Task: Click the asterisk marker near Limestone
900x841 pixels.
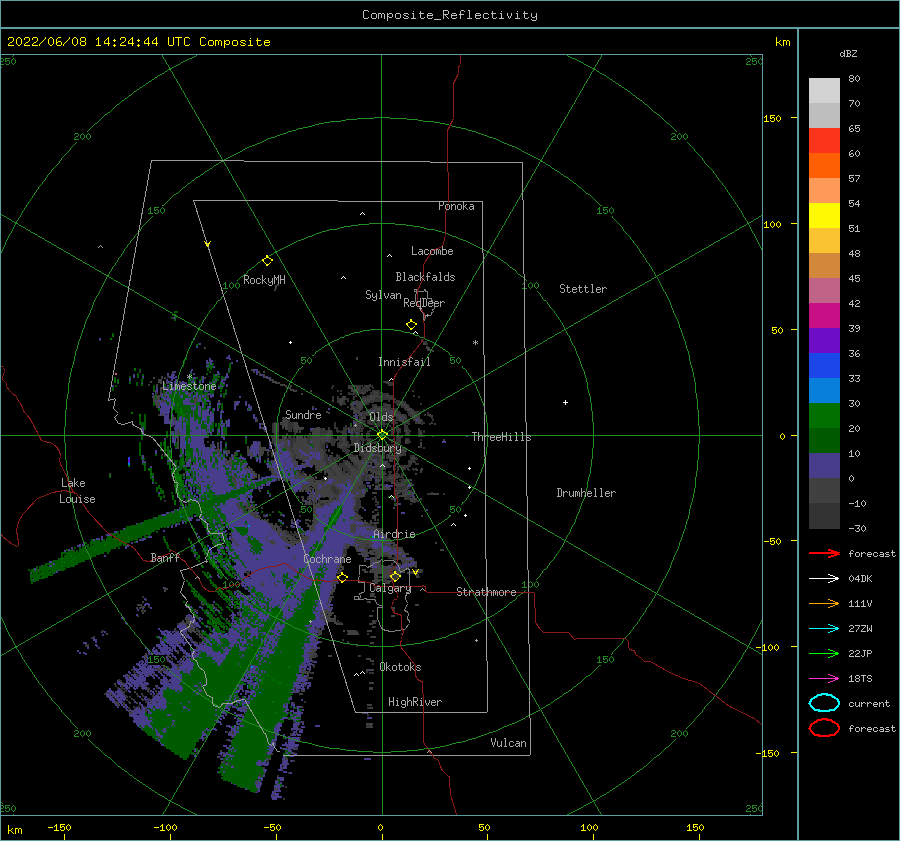Action: coord(189,377)
